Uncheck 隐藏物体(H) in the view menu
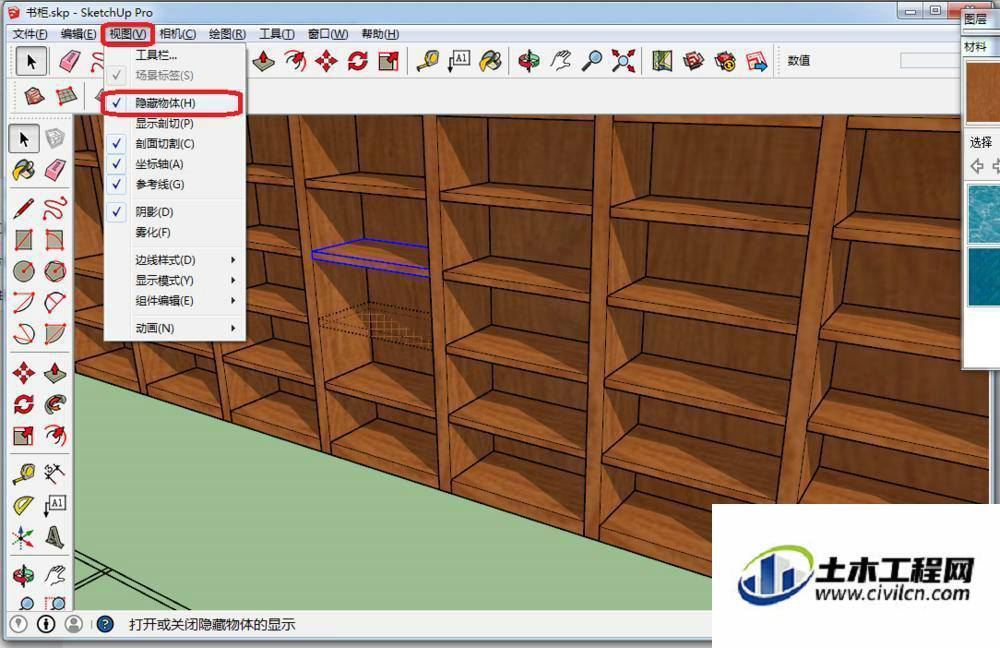This screenshot has height=648, width=1000. [173, 103]
